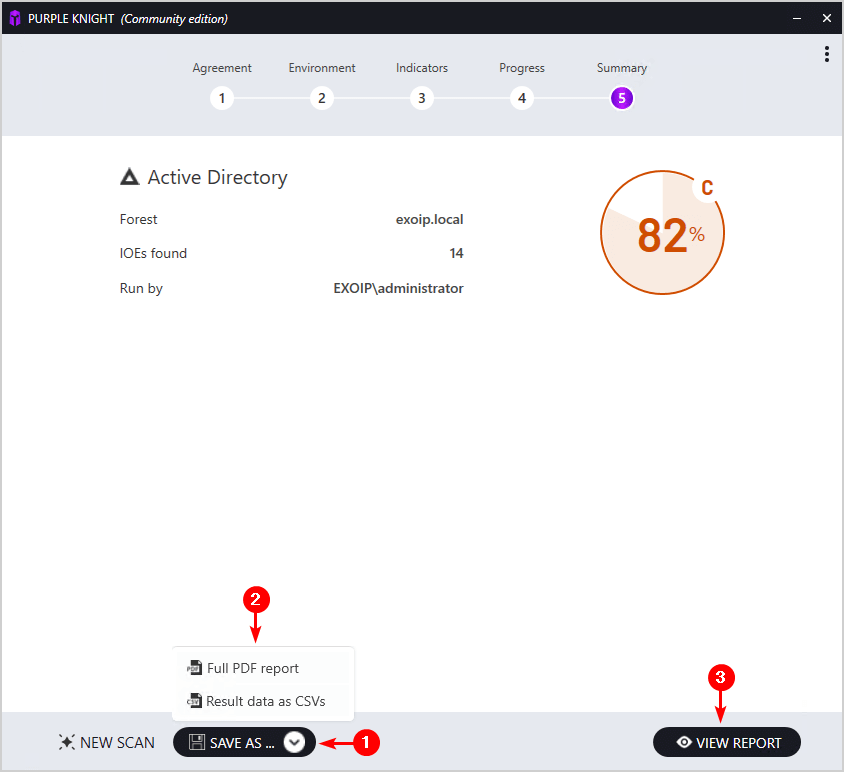The image size is (844, 772).
Task: Expand the Save As dropdown chevron
Action: pyautogui.click(x=294, y=742)
